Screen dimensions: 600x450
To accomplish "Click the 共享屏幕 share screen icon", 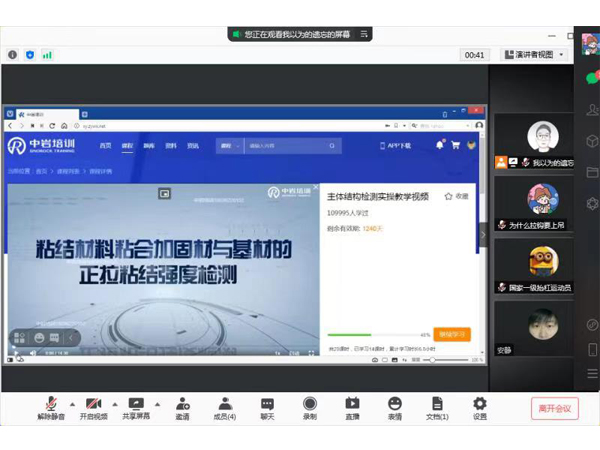I will point(136,403).
